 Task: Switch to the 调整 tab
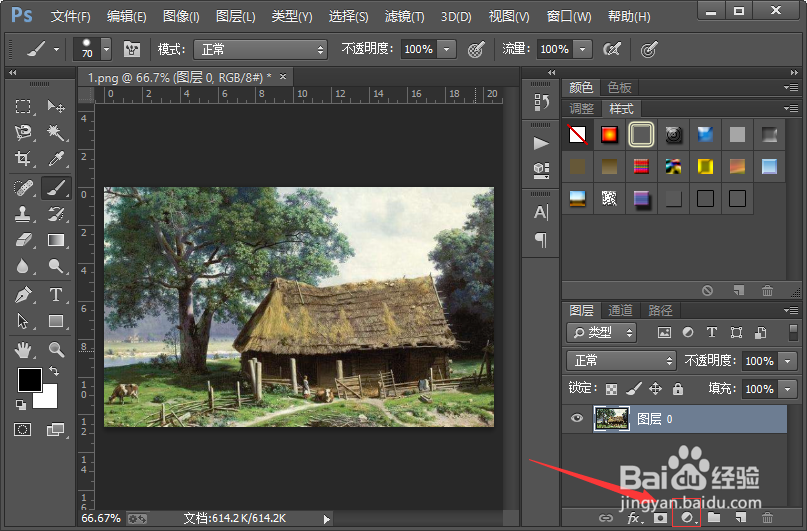click(582, 109)
